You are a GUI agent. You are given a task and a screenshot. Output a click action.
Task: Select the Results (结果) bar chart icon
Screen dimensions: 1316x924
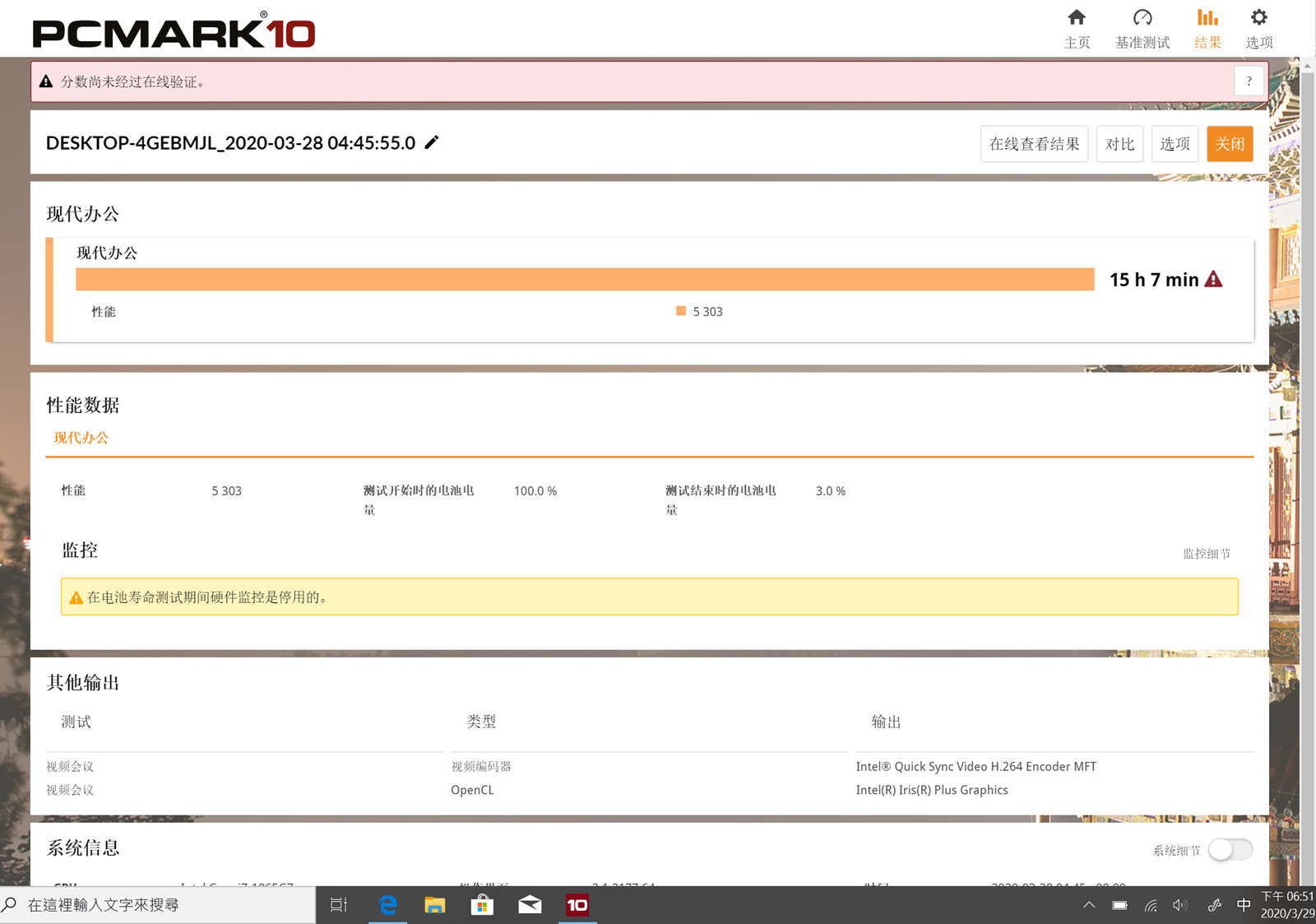tap(1207, 18)
